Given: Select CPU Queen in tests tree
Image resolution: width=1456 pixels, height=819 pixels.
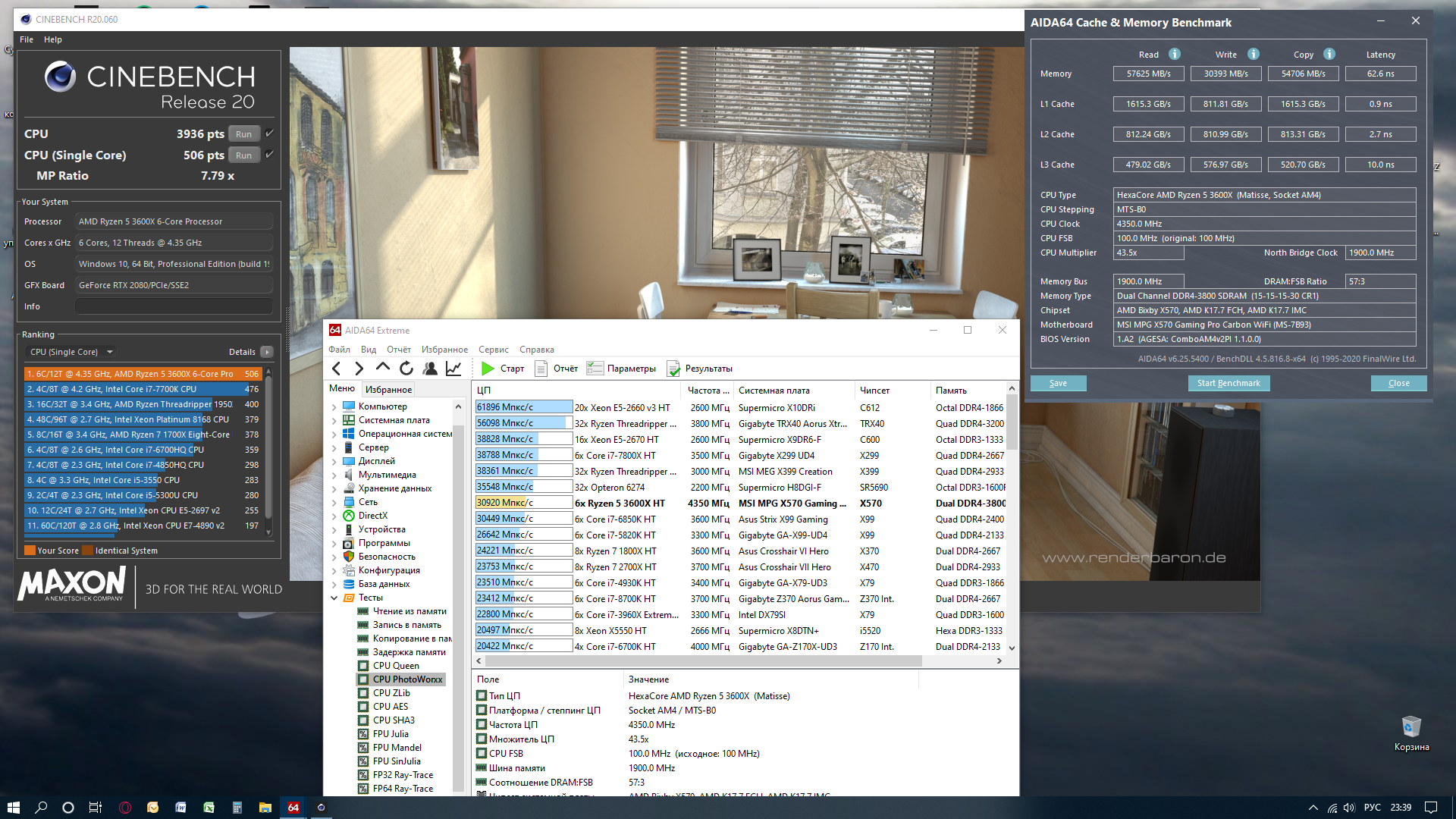Looking at the screenshot, I should pyautogui.click(x=395, y=666).
